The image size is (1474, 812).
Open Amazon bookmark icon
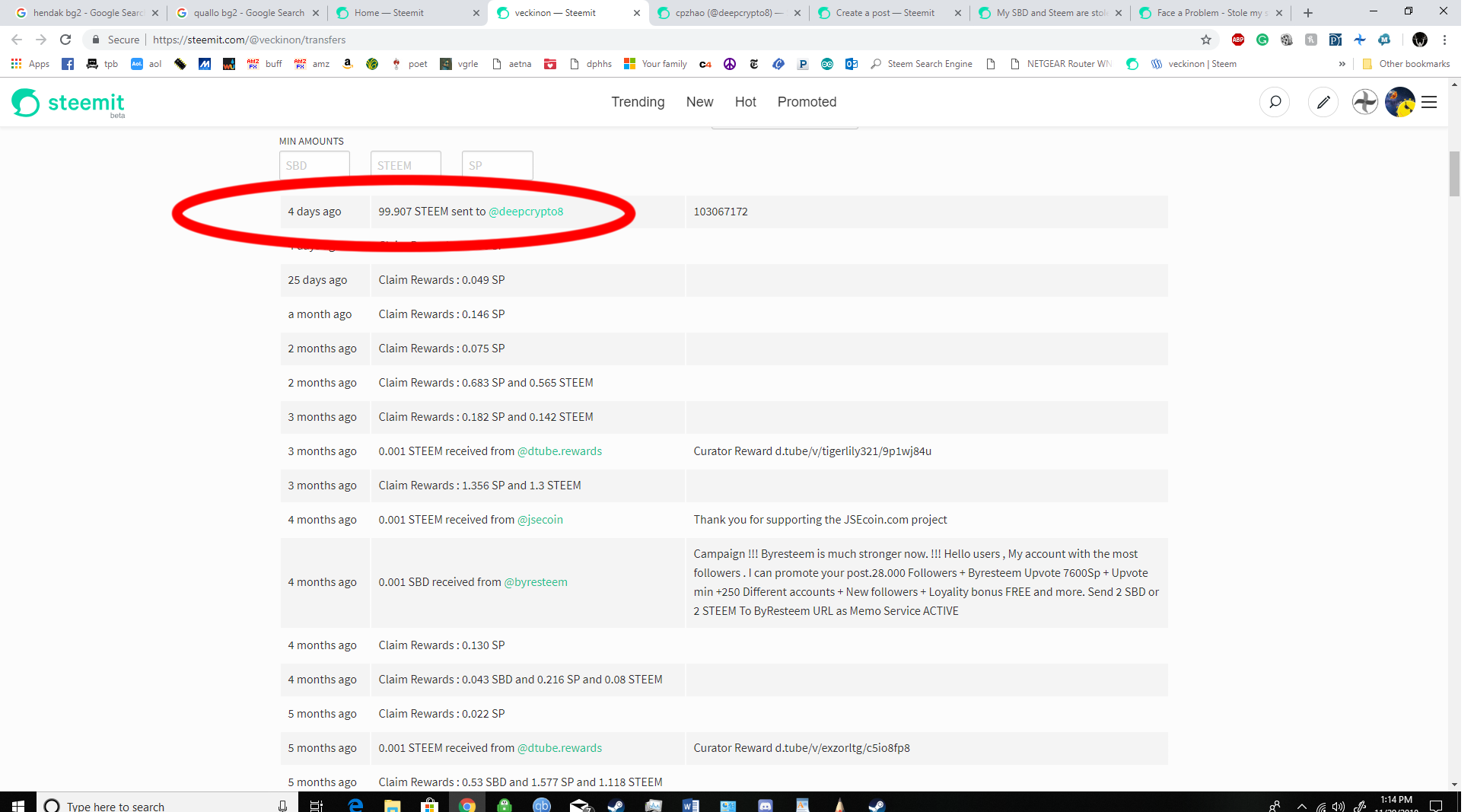(x=348, y=64)
